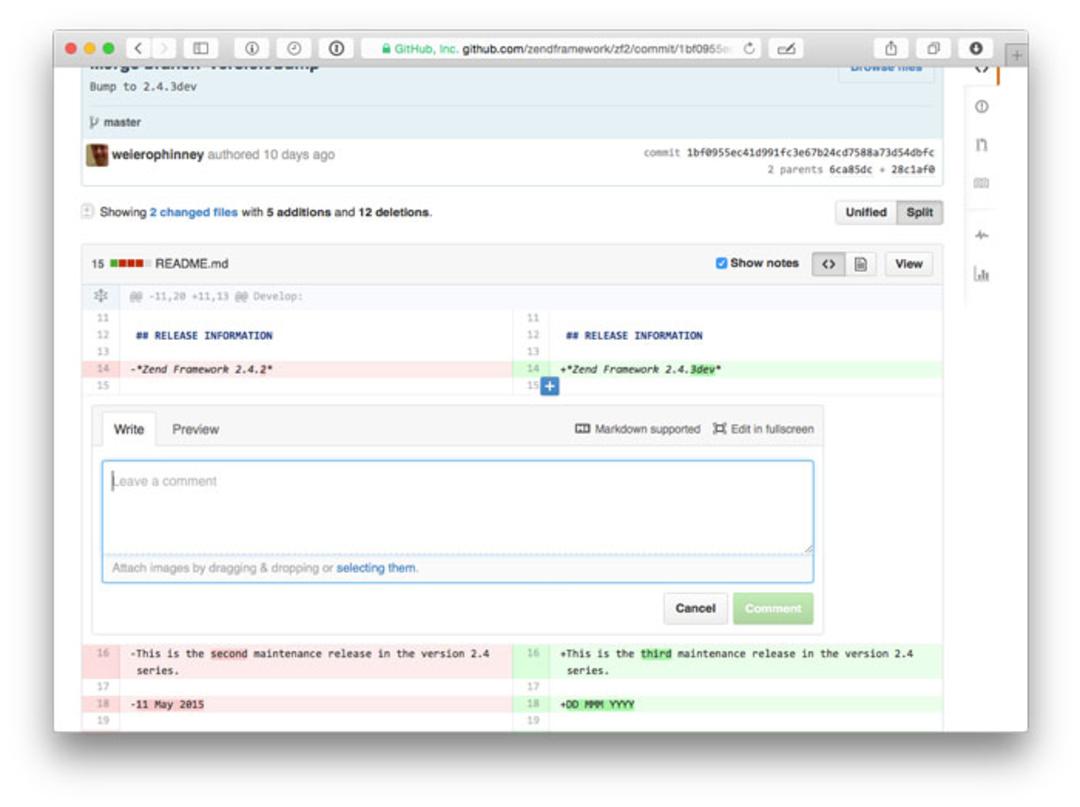Click the blue plus add-comment icon
The width and height of the screenshot is (1080, 807).
coord(550,386)
